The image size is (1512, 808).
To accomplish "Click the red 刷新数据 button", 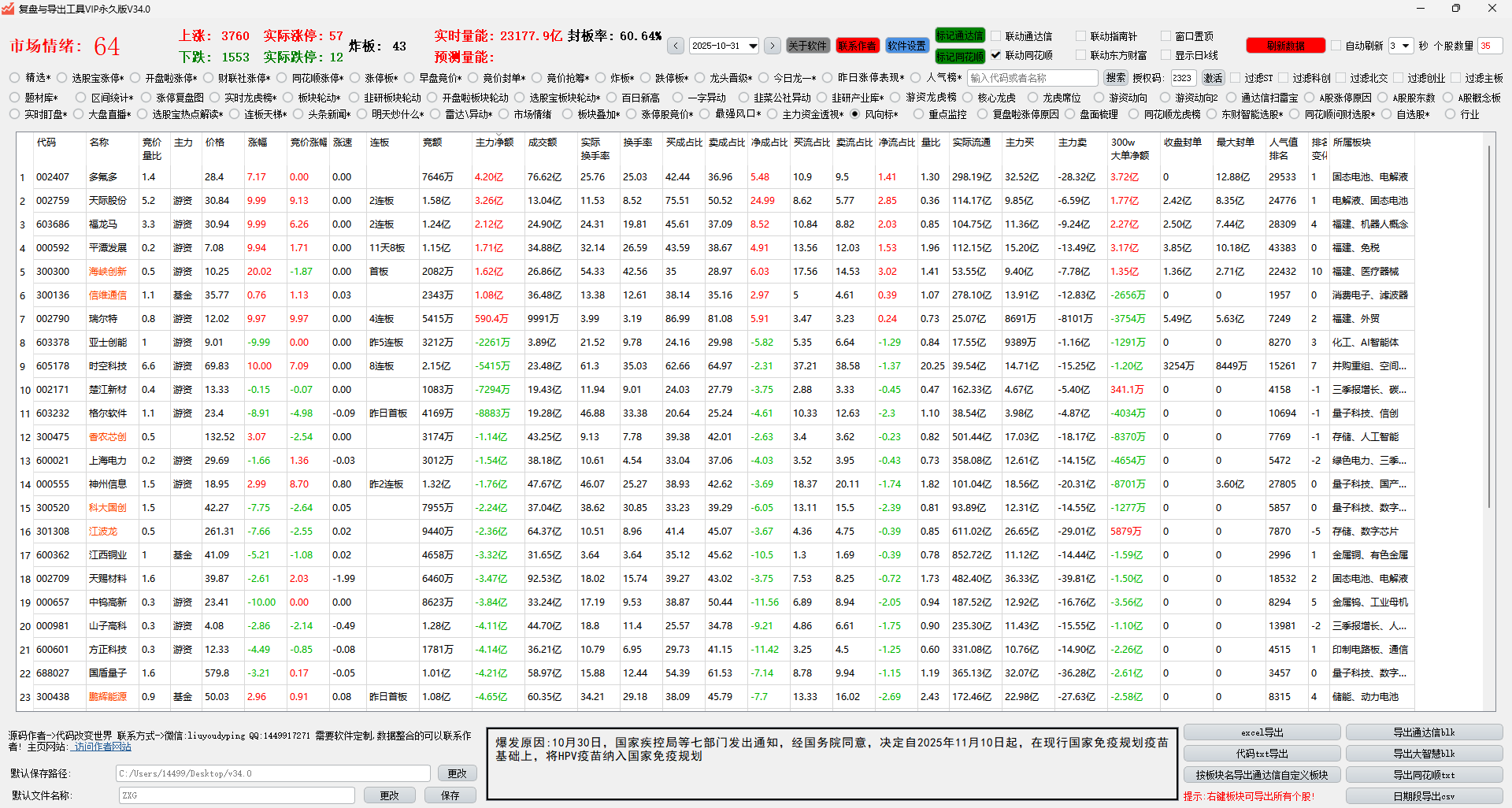I will click(x=1285, y=46).
